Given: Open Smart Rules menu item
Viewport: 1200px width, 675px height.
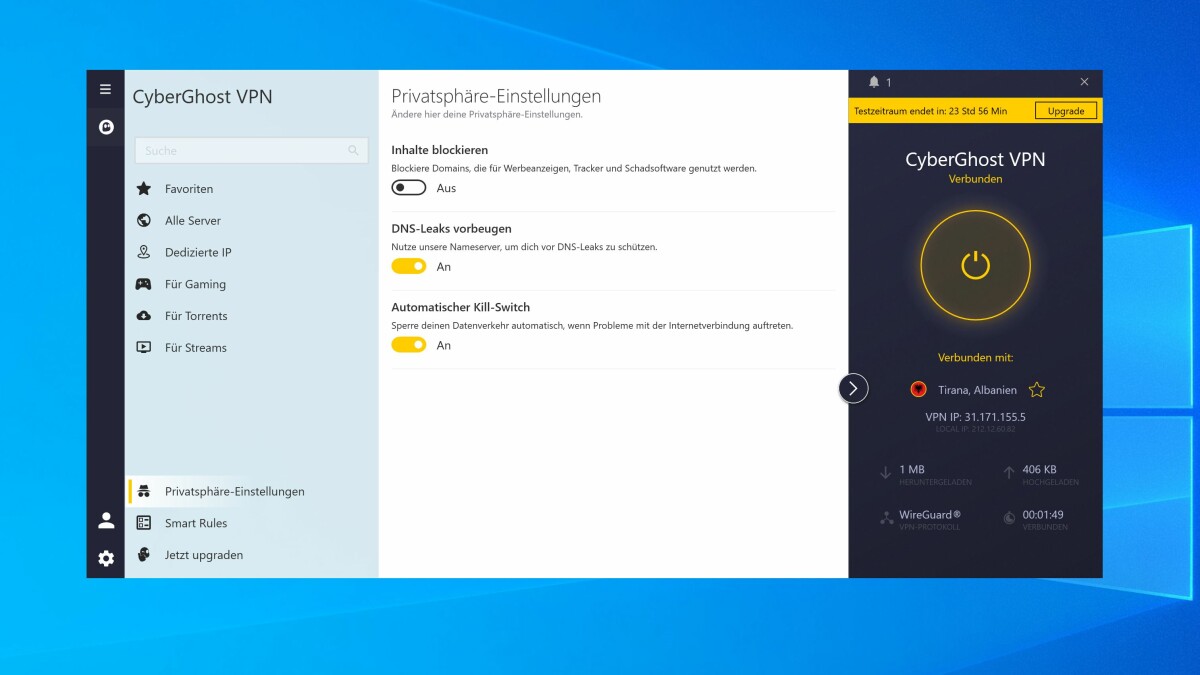Looking at the screenshot, I should click(251, 523).
